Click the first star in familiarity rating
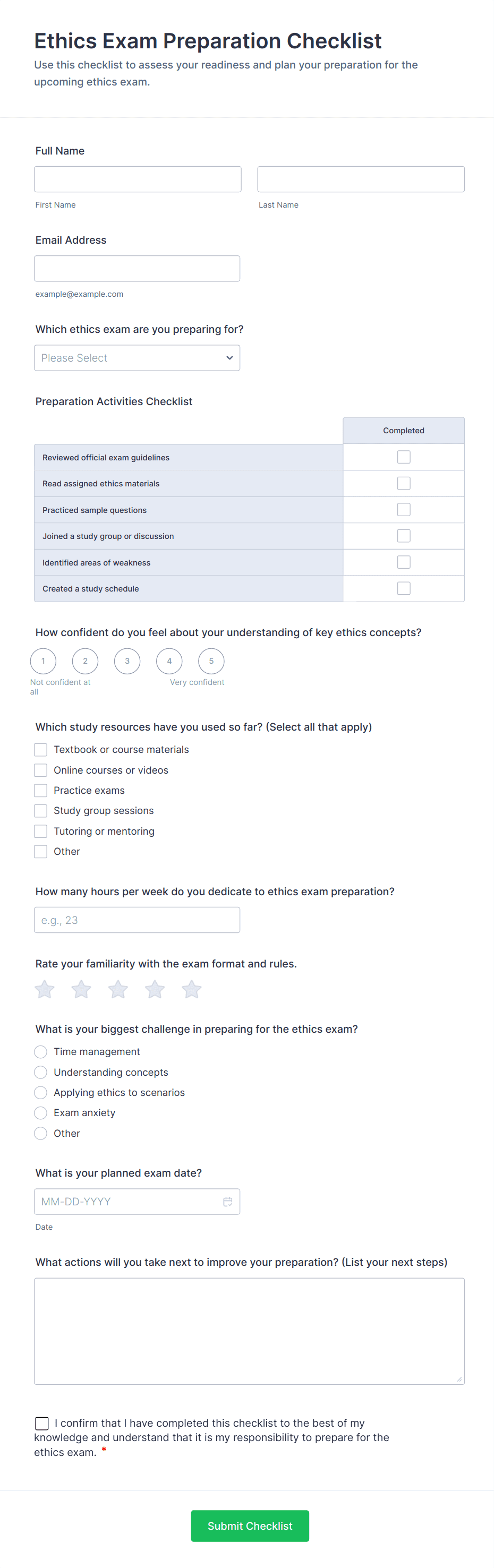This screenshot has width=494, height=1568. (45, 989)
